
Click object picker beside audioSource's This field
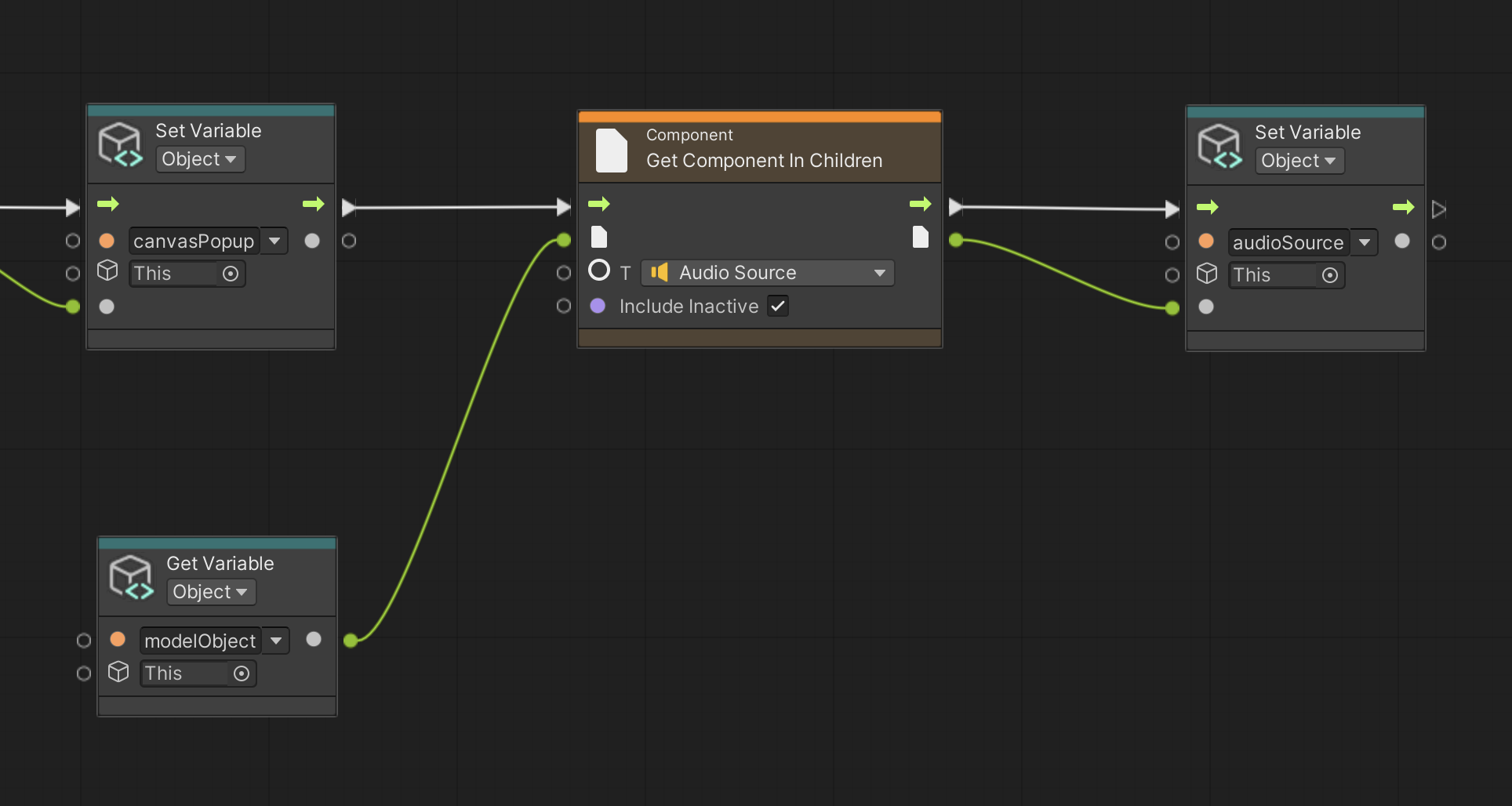pyautogui.click(x=1330, y=275)
